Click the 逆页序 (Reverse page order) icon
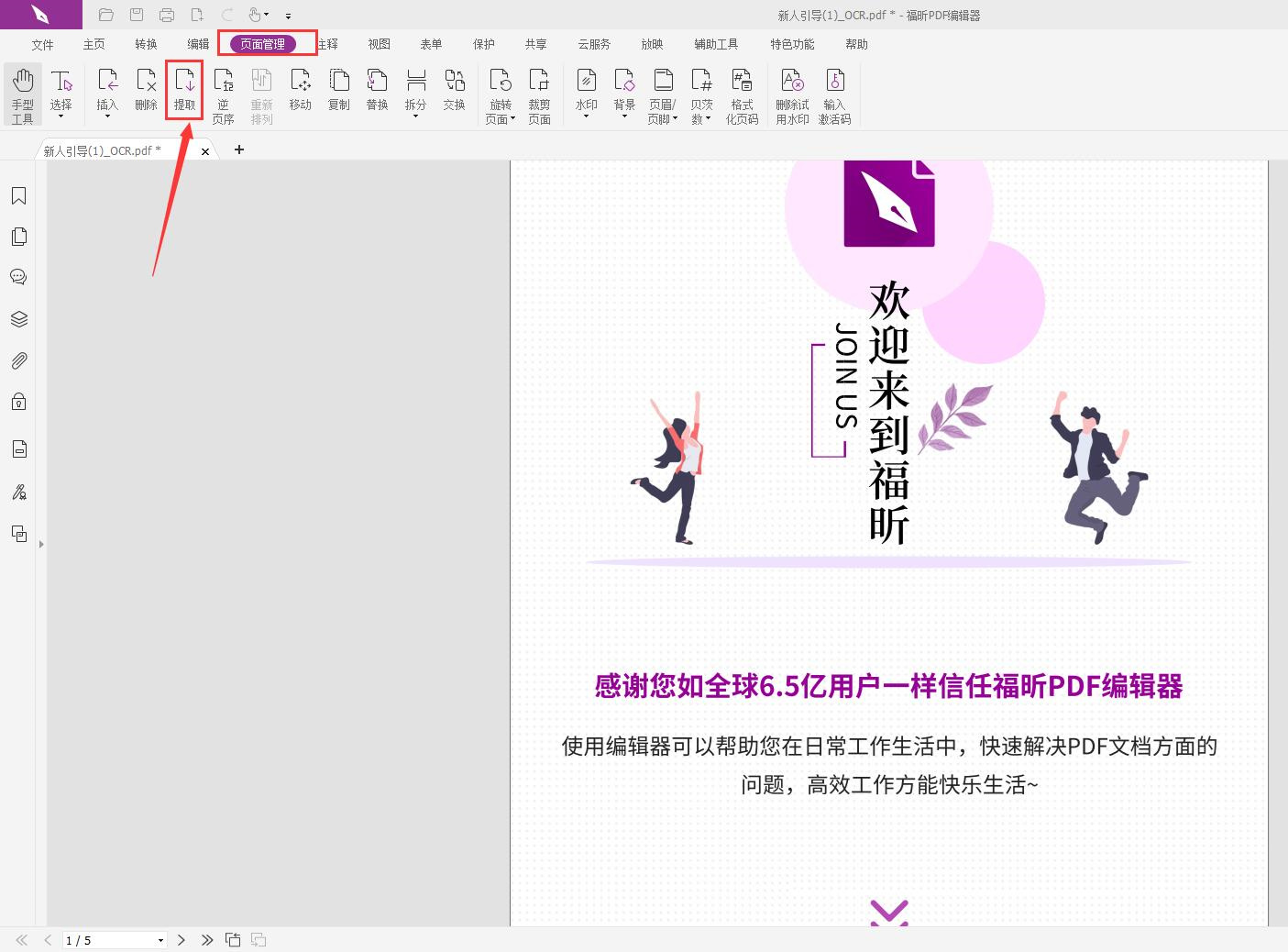 point(223,92)
